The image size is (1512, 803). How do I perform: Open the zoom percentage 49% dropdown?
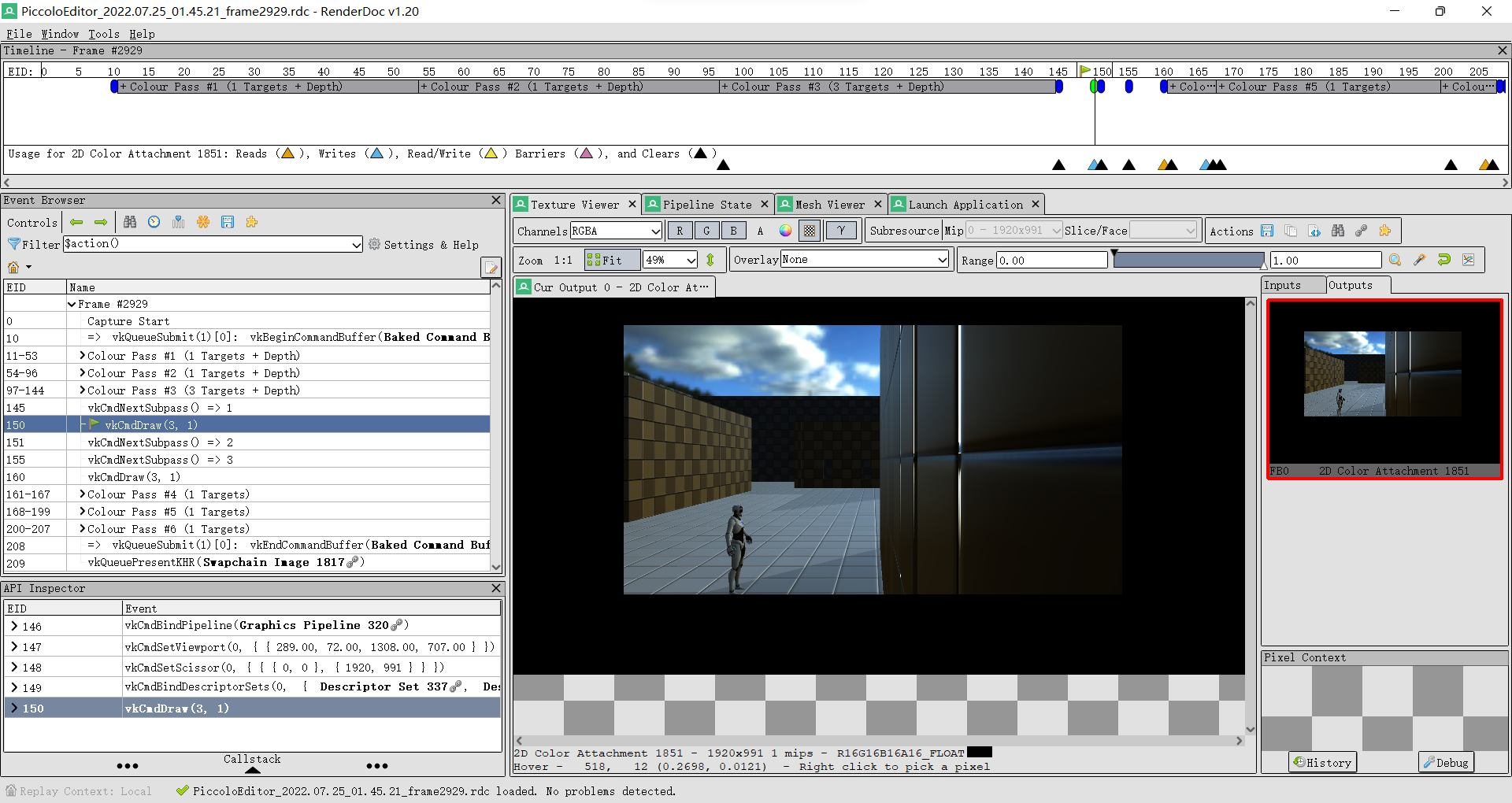(671, 260)
